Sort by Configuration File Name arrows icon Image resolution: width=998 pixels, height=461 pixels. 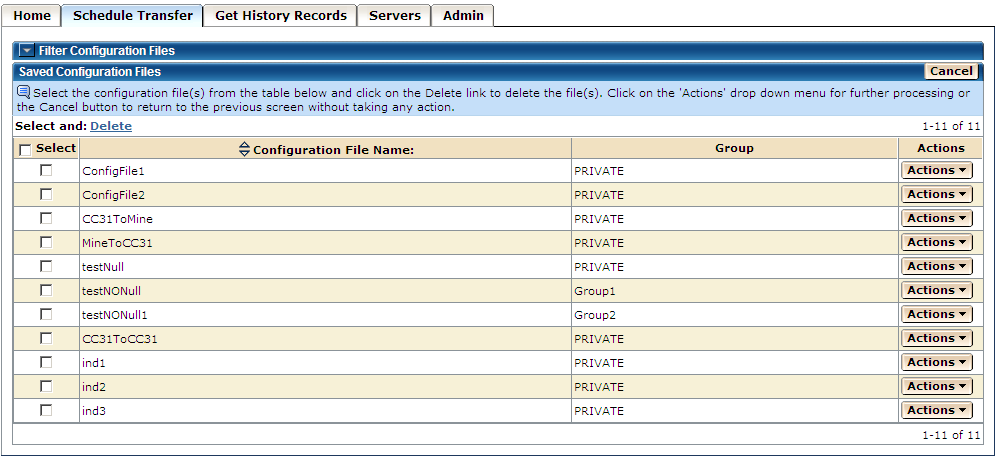tap(244, 149)
